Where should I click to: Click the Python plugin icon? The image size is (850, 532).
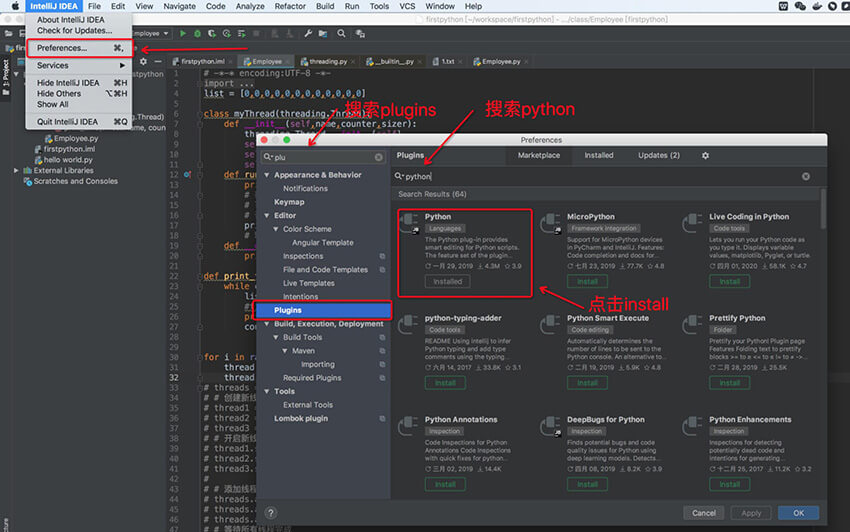[x=409, y=223]
